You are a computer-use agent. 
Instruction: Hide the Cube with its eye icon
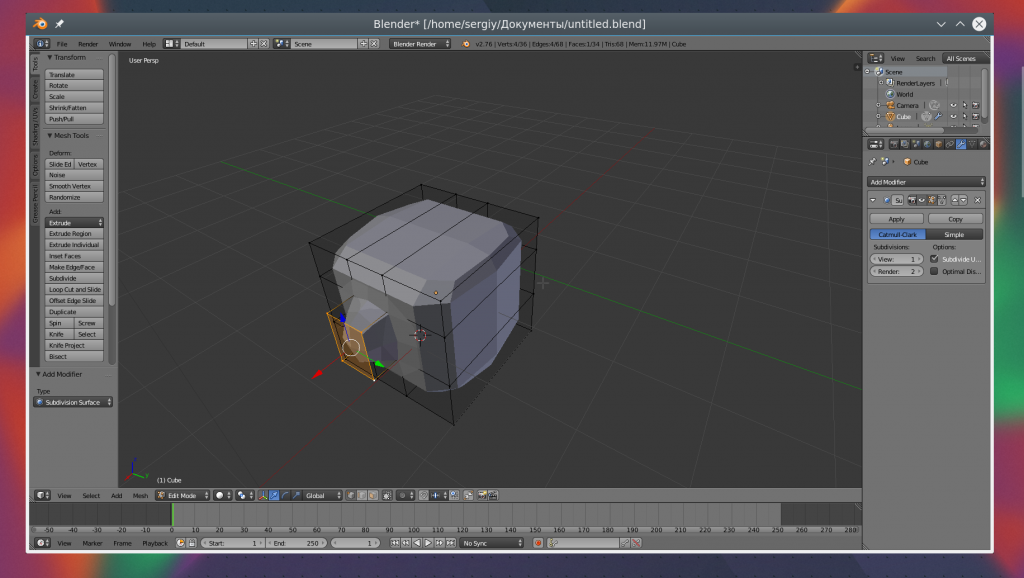[x=953, y=117]
